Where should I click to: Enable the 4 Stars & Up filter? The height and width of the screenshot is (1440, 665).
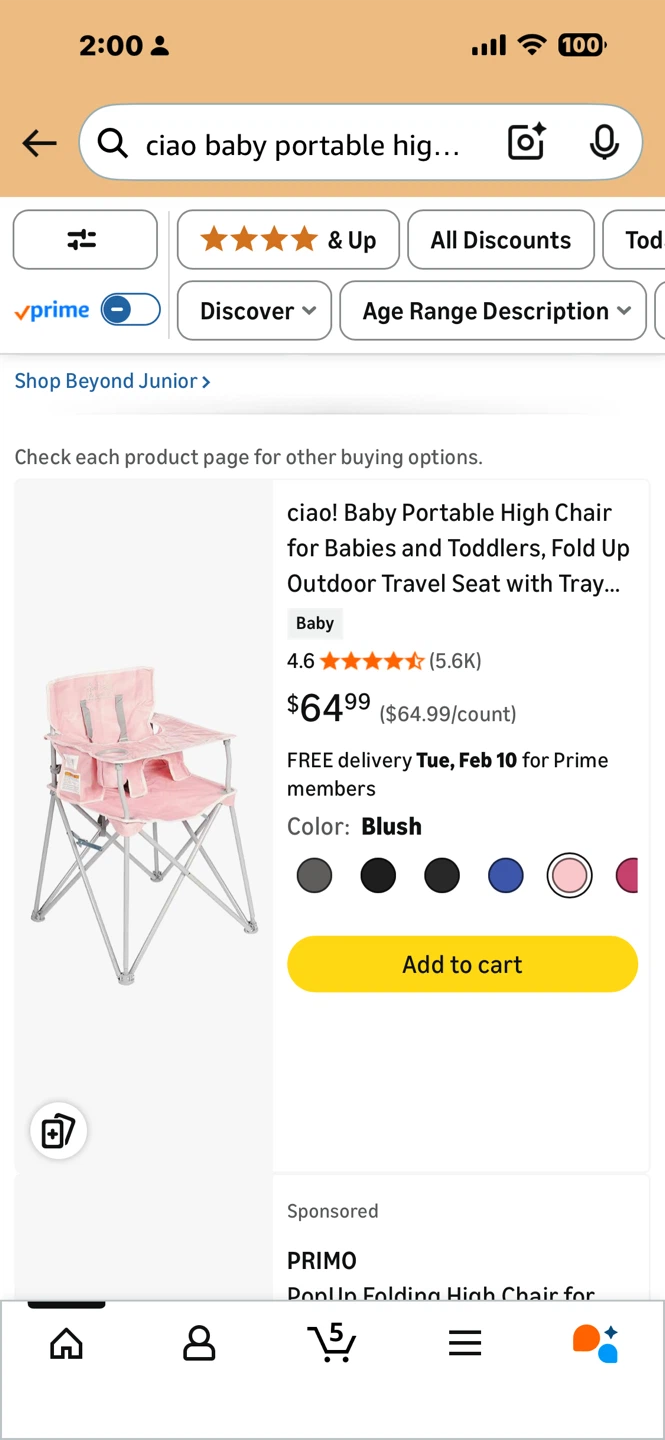[x=287, y=240]
